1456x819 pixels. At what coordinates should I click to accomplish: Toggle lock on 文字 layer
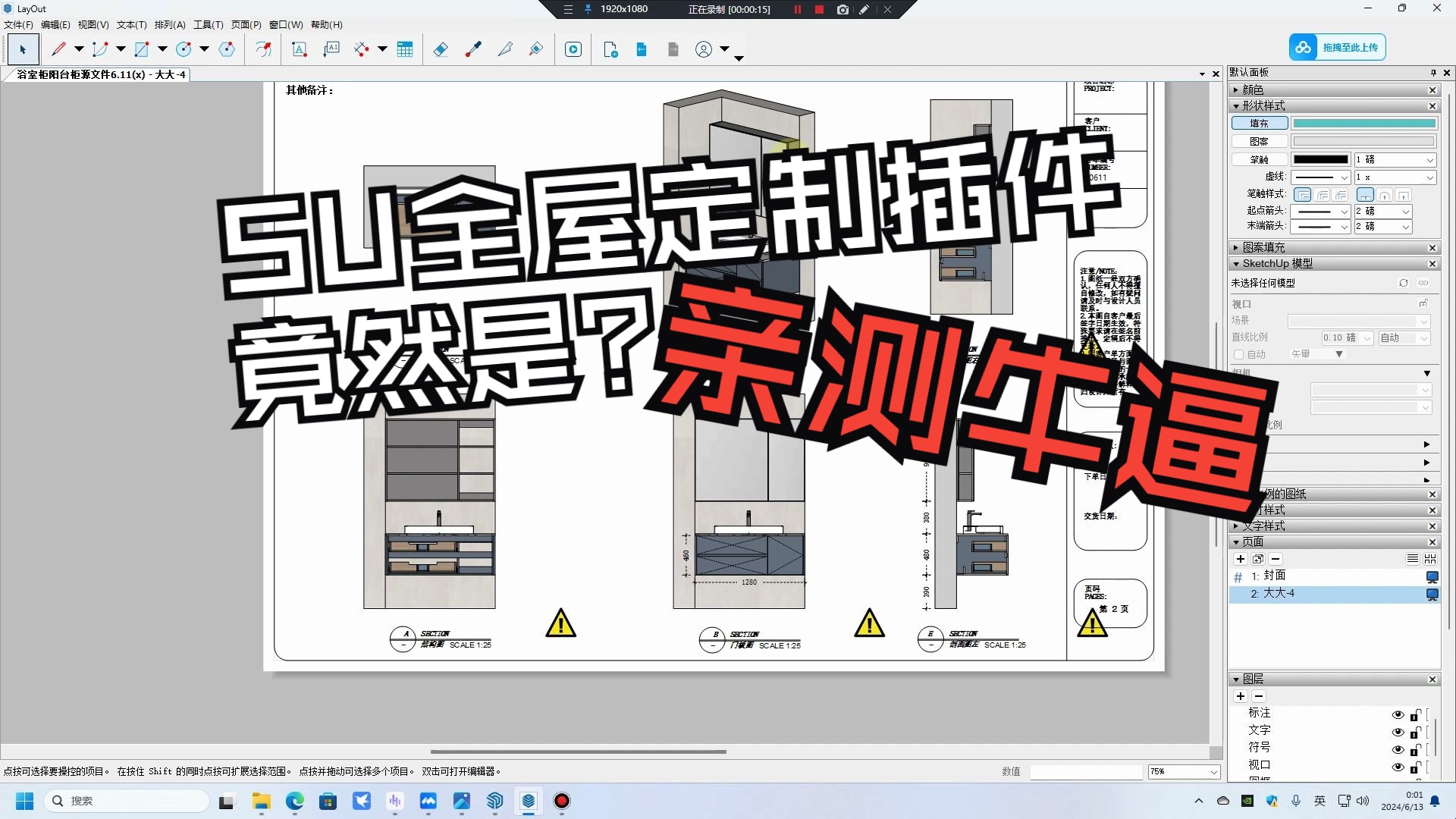coord(1415,732)
